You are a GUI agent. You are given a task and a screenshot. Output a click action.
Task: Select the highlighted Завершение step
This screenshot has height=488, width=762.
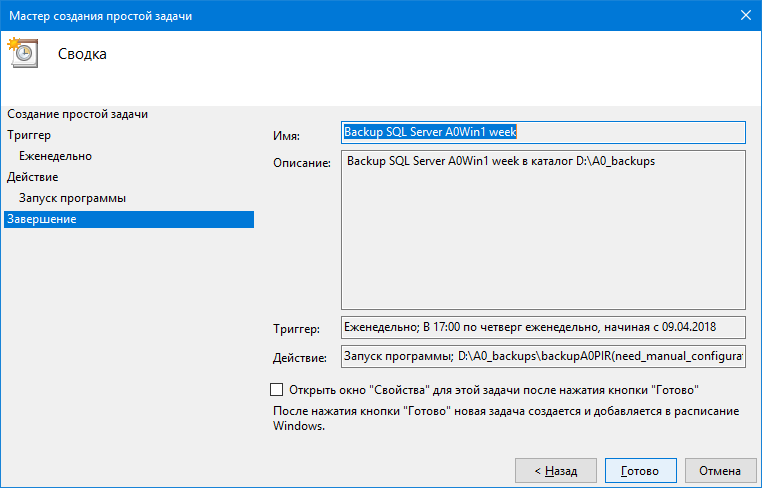[129, 219]
